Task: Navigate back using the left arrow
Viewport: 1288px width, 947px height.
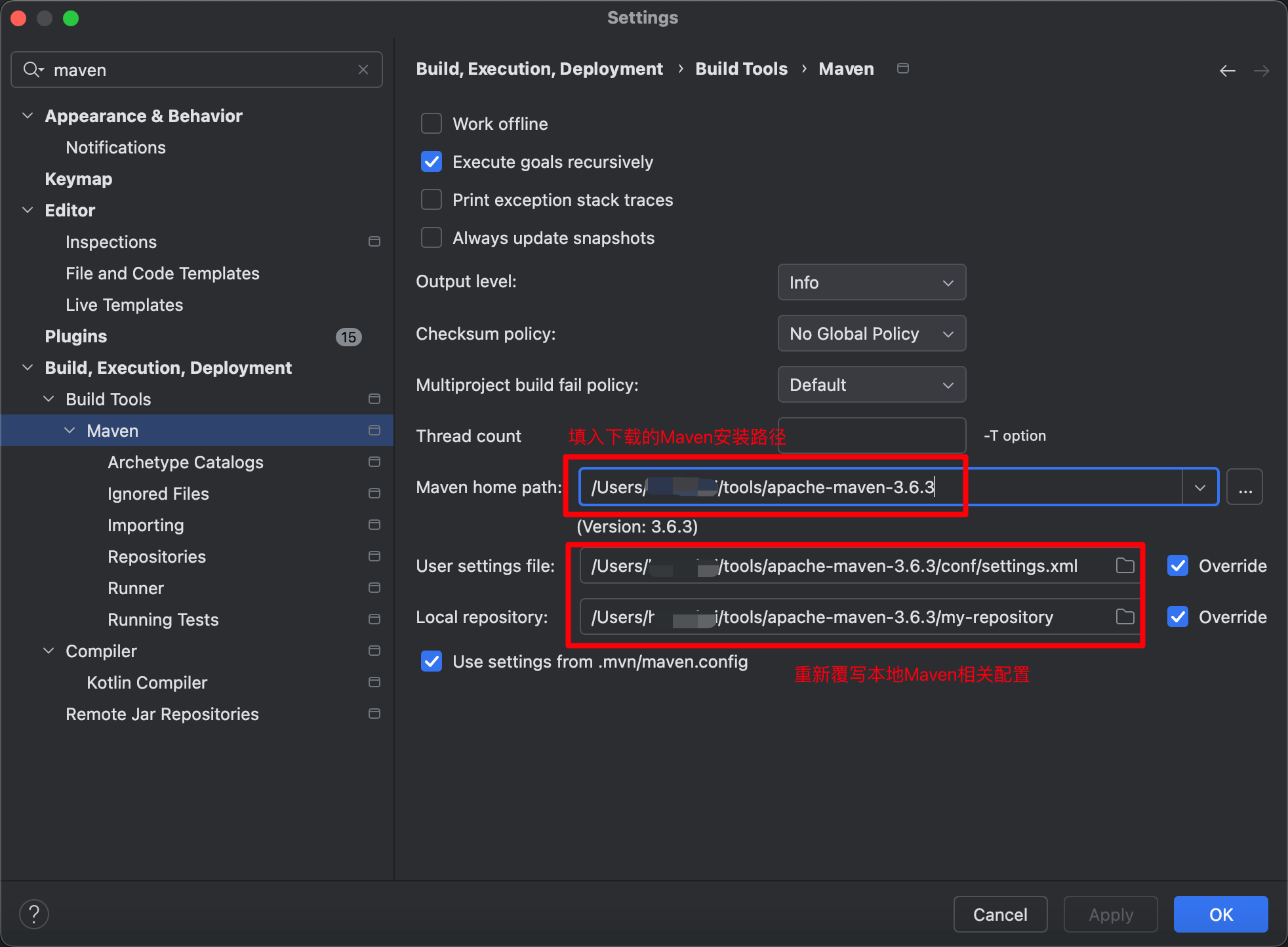Action: [x=1227, y=70]
